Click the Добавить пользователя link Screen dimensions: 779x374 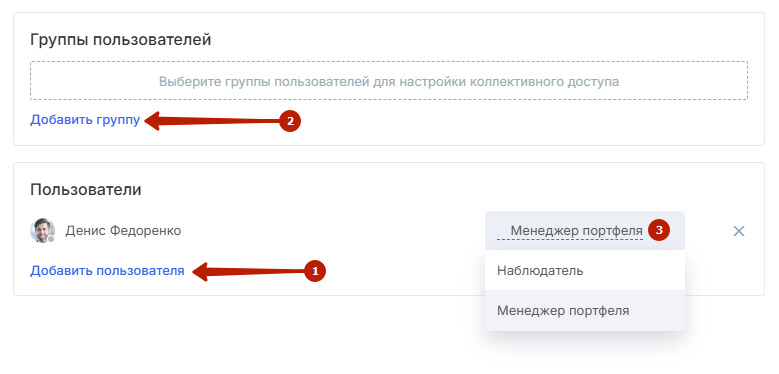click(x=107, y=271)
